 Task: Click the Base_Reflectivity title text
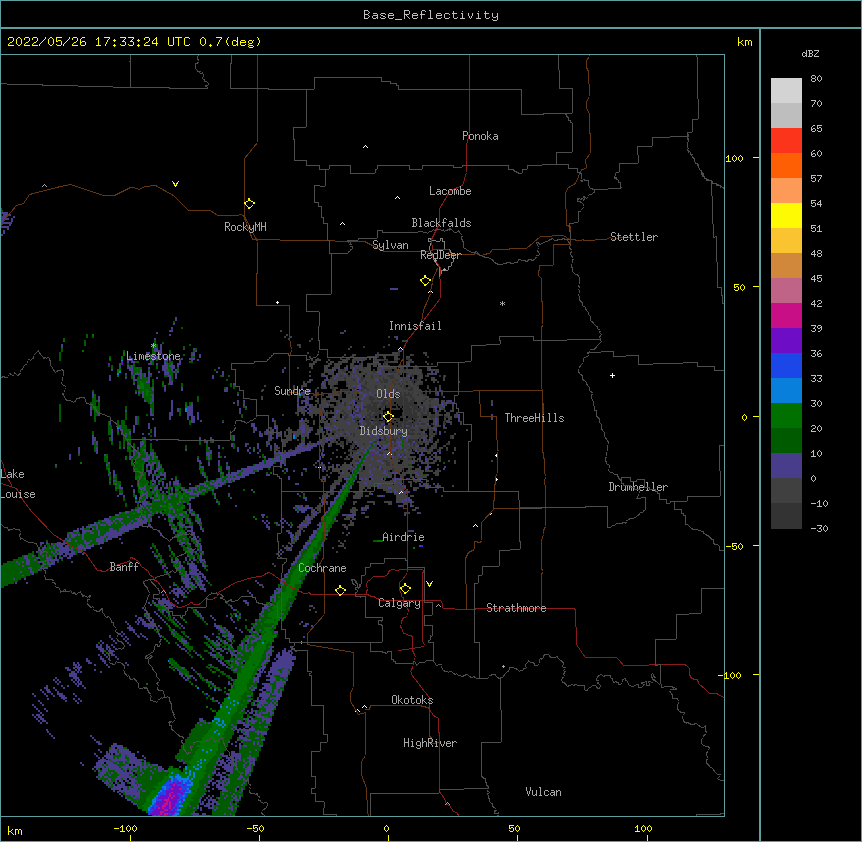pyautogui.click(x=431, y=15)
